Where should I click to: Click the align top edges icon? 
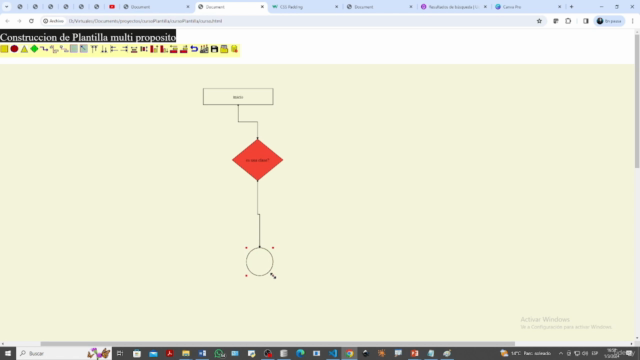click(94, 49)
